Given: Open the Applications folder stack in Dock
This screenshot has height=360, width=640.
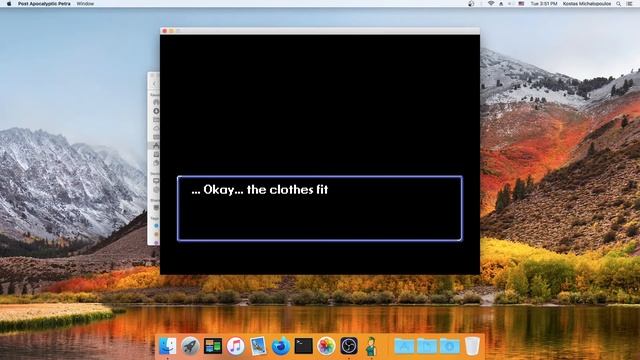Looking at the screenshot, I should [404, 346].
